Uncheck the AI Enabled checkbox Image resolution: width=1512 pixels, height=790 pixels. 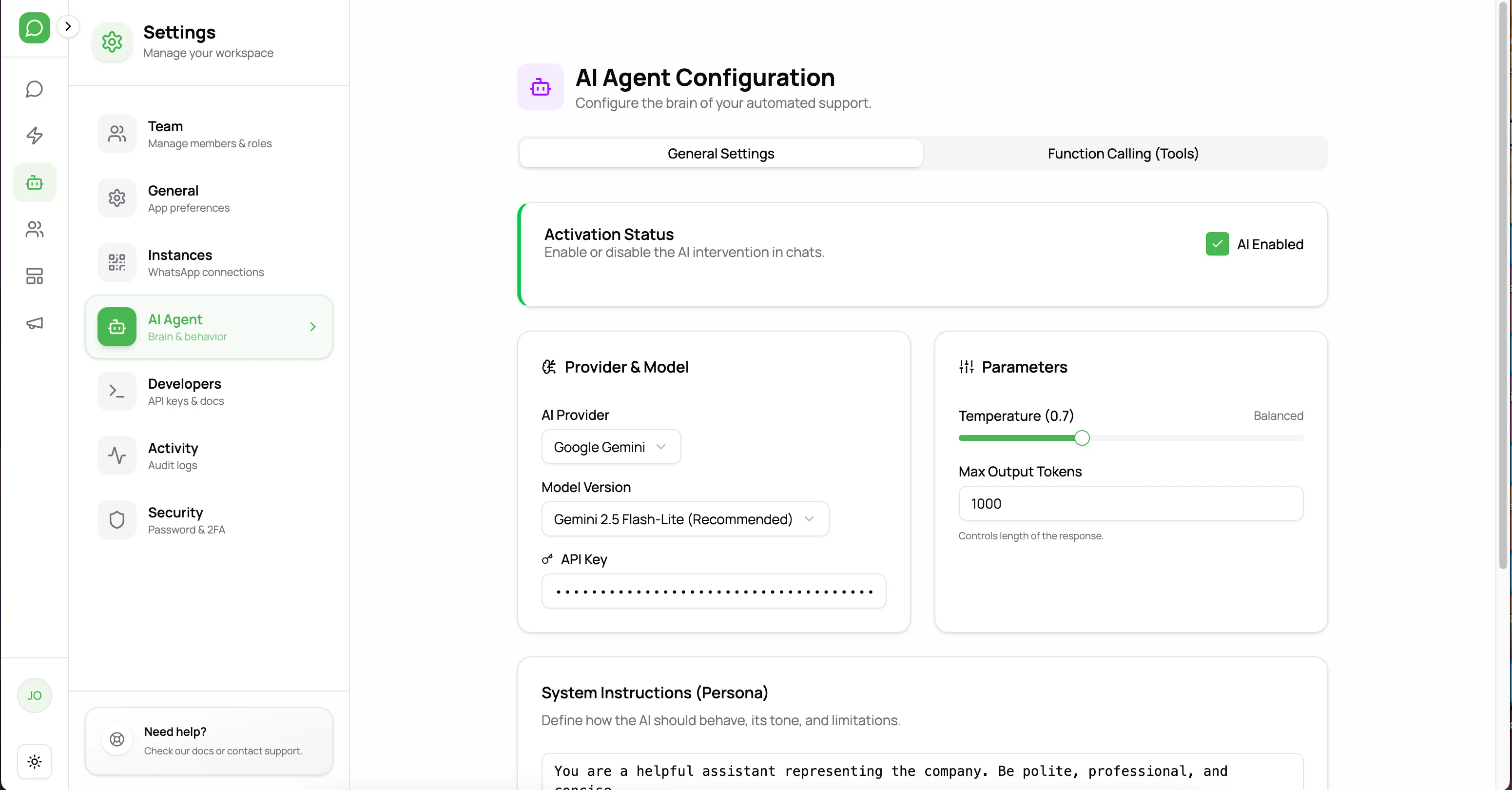1217,244
